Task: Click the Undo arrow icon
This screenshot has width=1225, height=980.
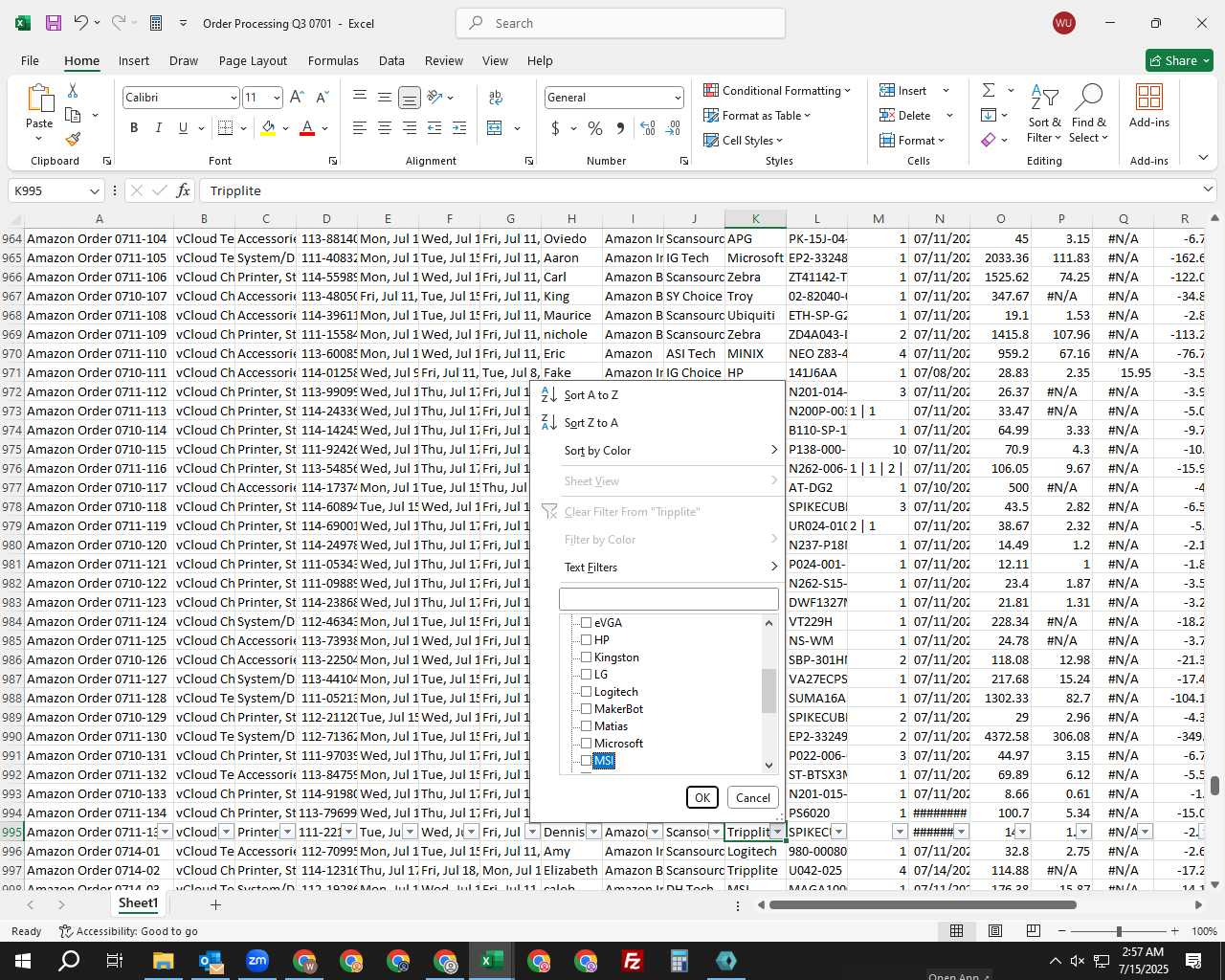Action: point(81,23)
